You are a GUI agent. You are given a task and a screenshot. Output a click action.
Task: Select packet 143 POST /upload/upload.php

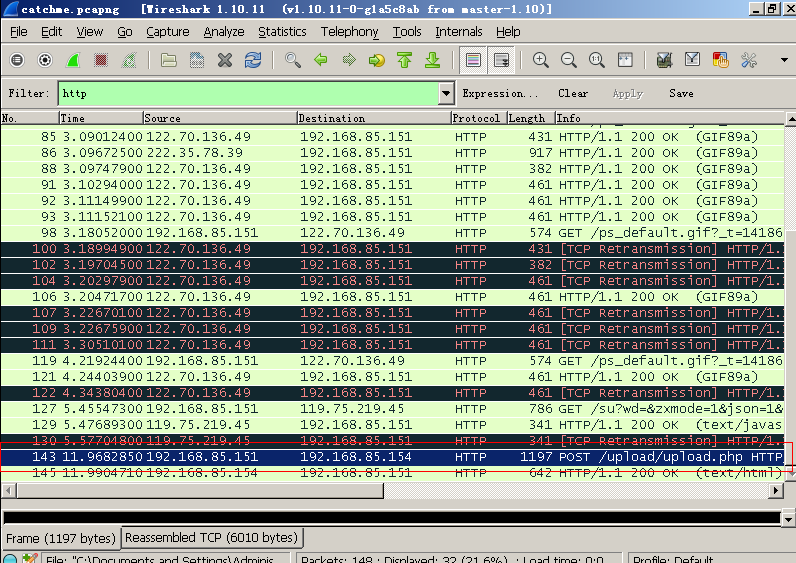coord(392,457)
